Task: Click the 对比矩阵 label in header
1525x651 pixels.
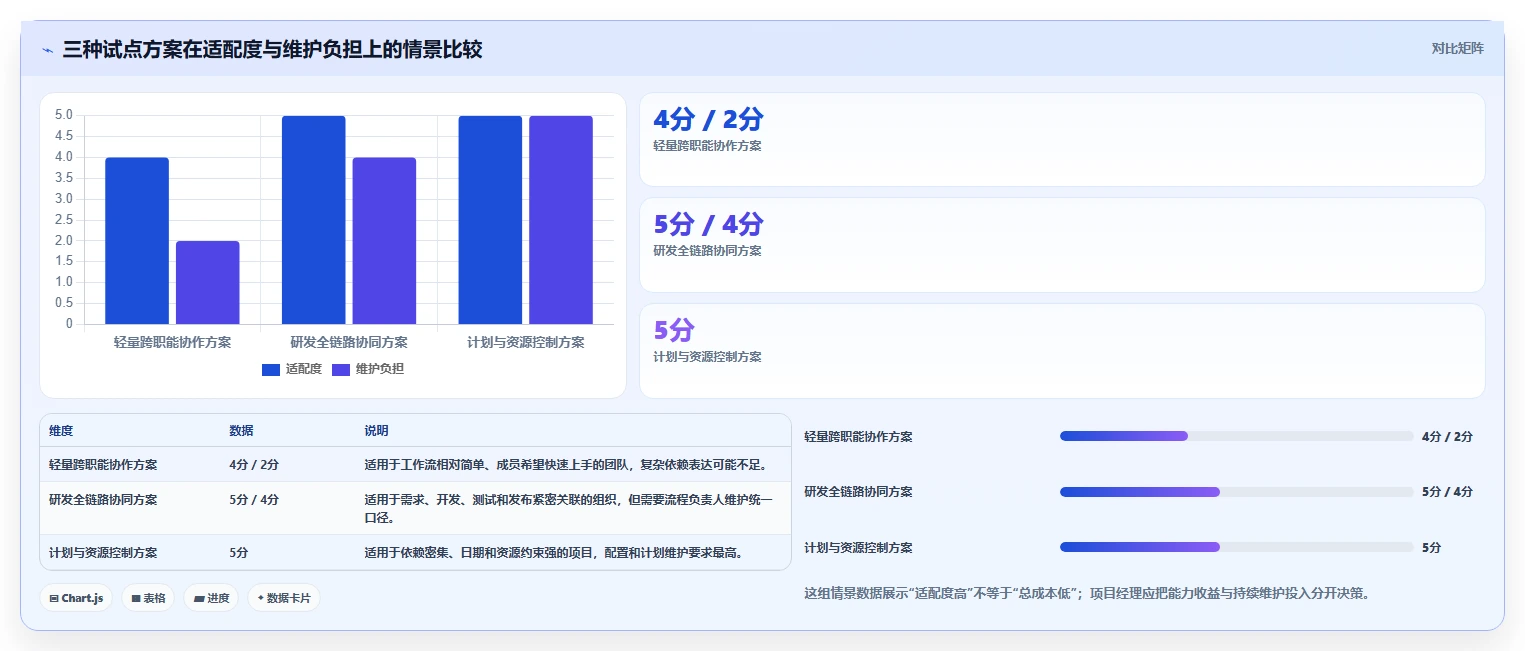Action: click(1458, 48)
